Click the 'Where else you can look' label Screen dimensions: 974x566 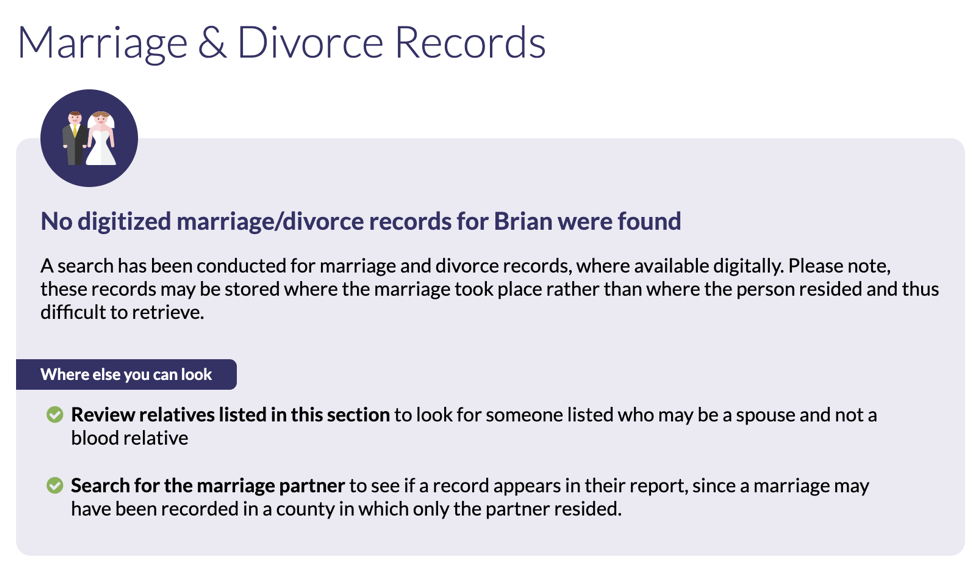click(126, 375)
